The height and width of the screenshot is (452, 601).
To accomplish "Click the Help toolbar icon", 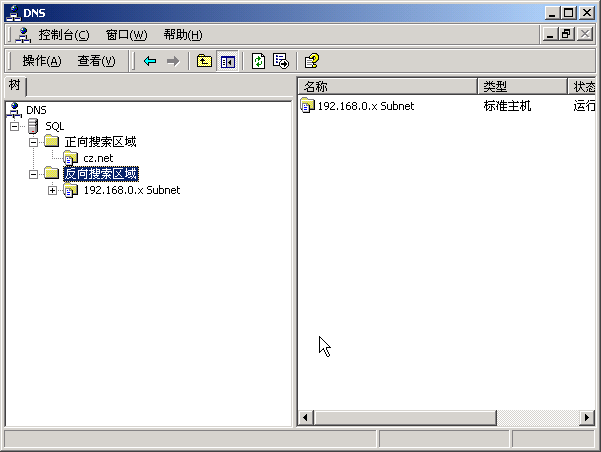I will (x=312, y=61).
